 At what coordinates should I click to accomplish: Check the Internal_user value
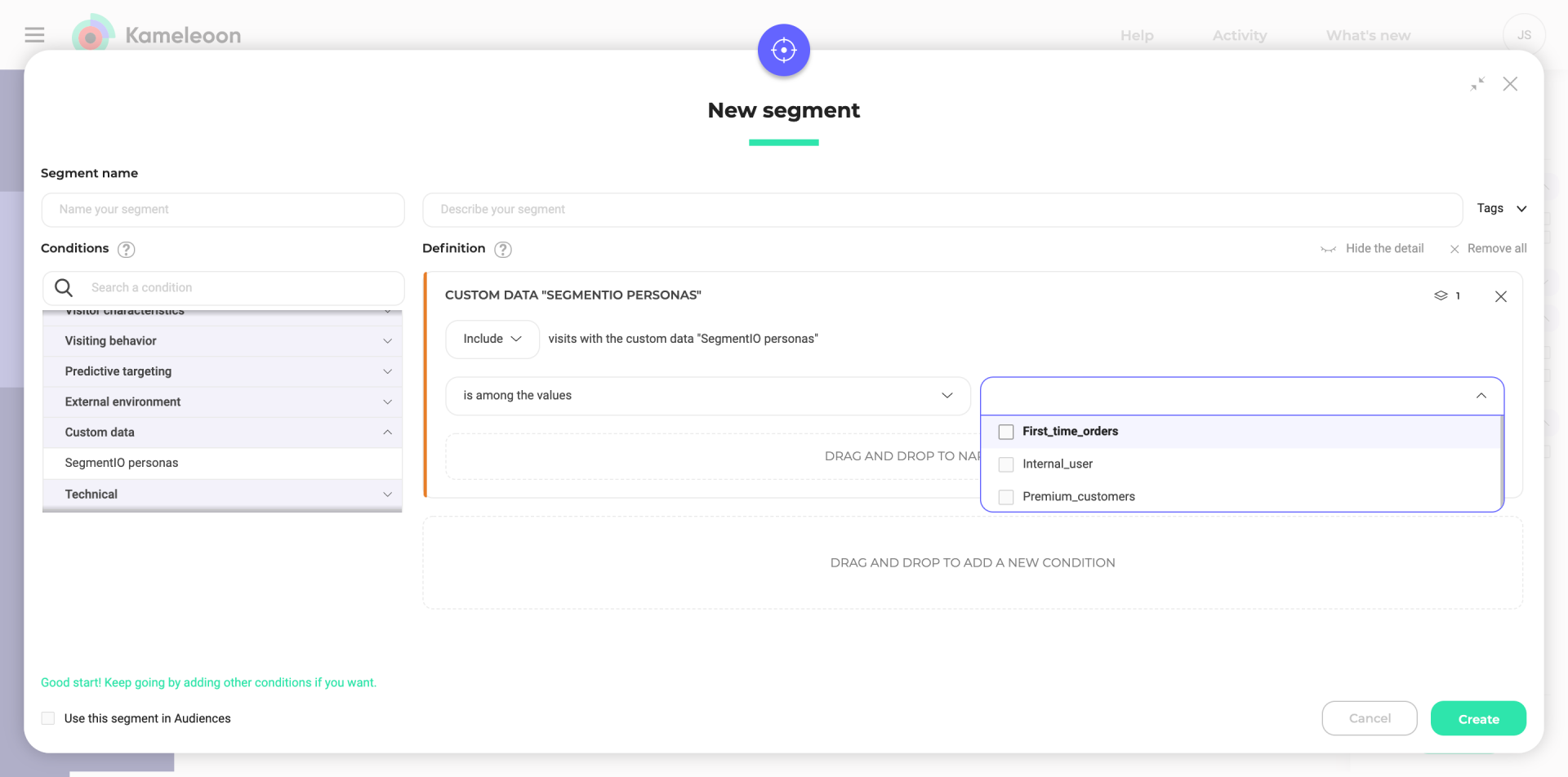point(1006,464)
